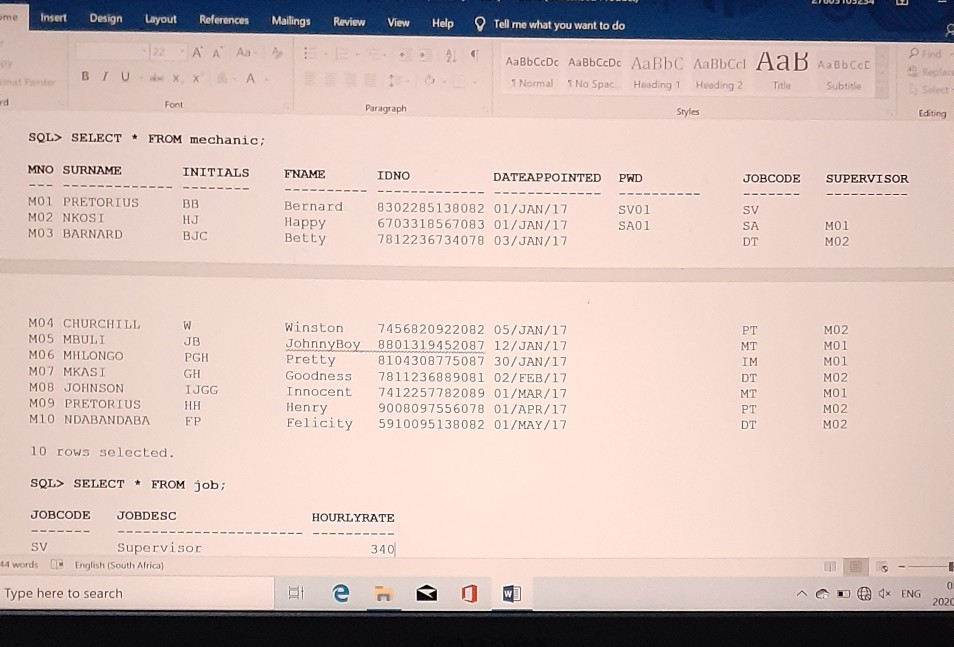This screenshot has height=647, width=954.
Task: Toggle bold formatting in the Font group
Action: point(85,77)
